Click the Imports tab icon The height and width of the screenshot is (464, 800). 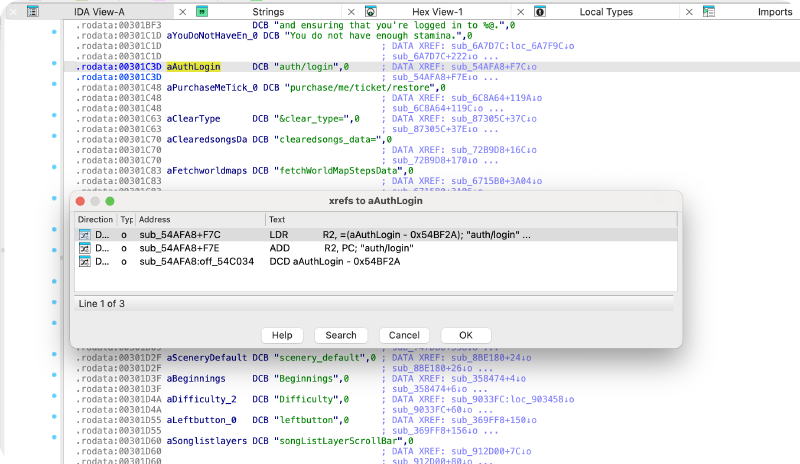tap(709, 12)
